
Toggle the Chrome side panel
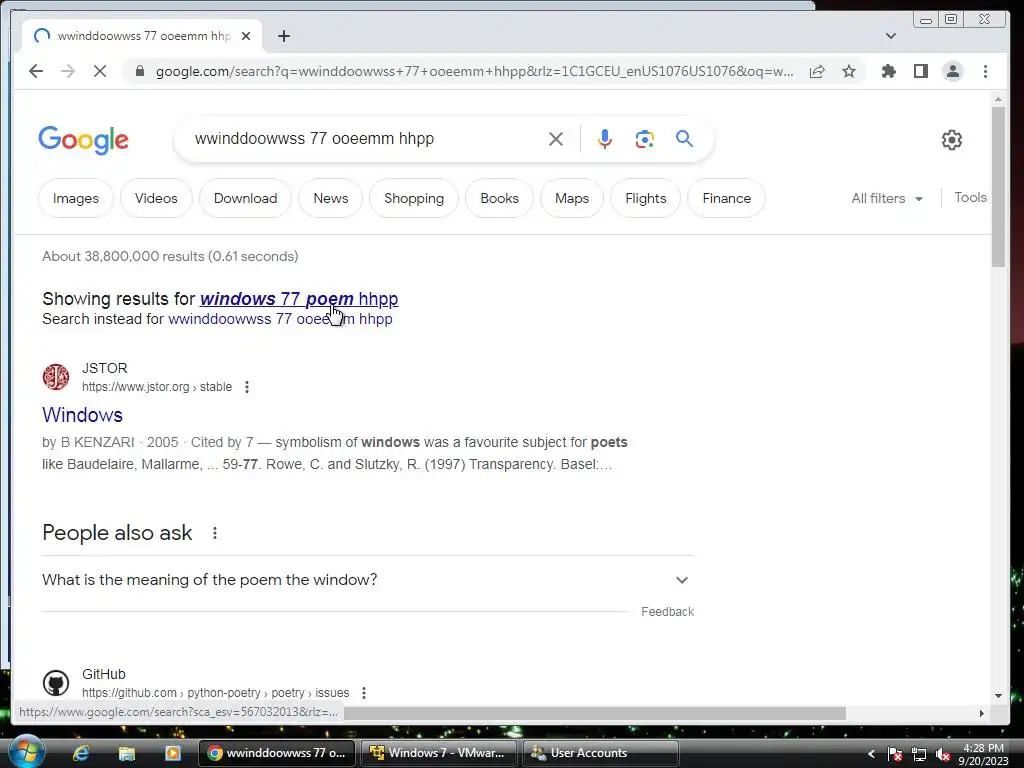[x=921, y=71]
